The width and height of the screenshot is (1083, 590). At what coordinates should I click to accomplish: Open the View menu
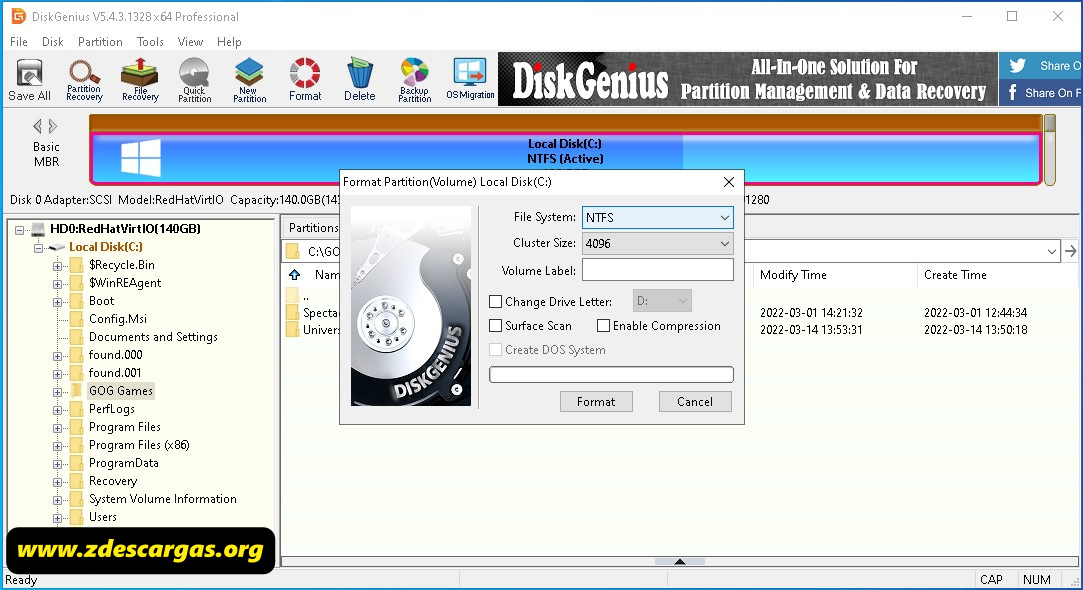(x=190, y=41)
